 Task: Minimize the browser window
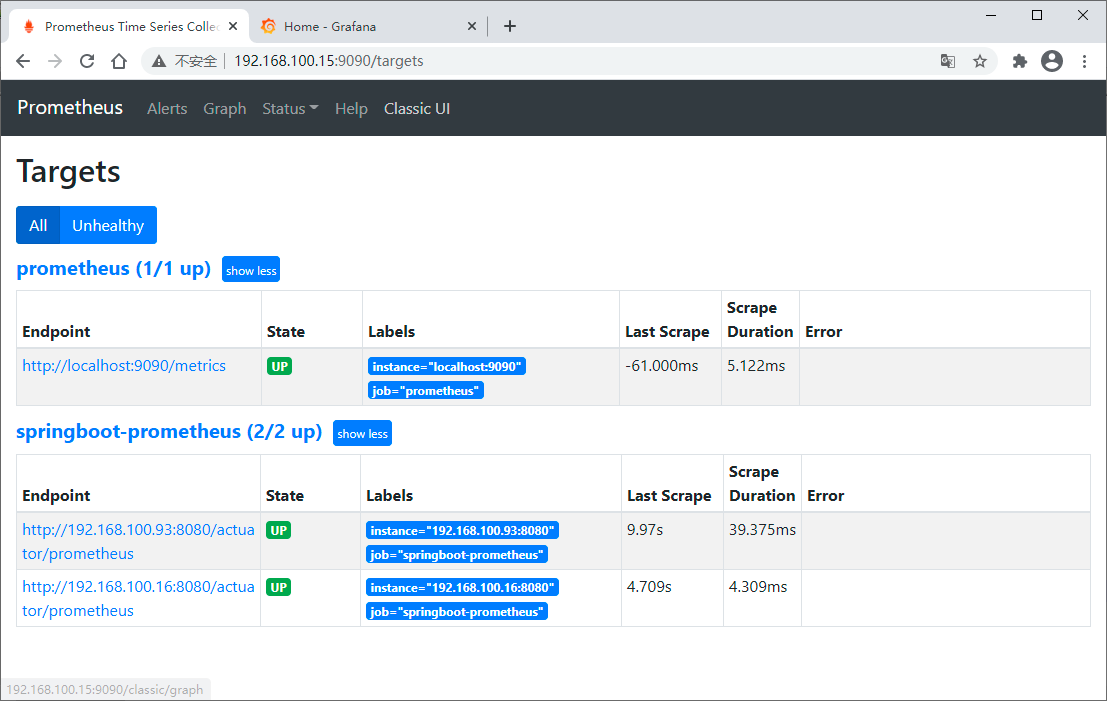(x=991, y=15)
